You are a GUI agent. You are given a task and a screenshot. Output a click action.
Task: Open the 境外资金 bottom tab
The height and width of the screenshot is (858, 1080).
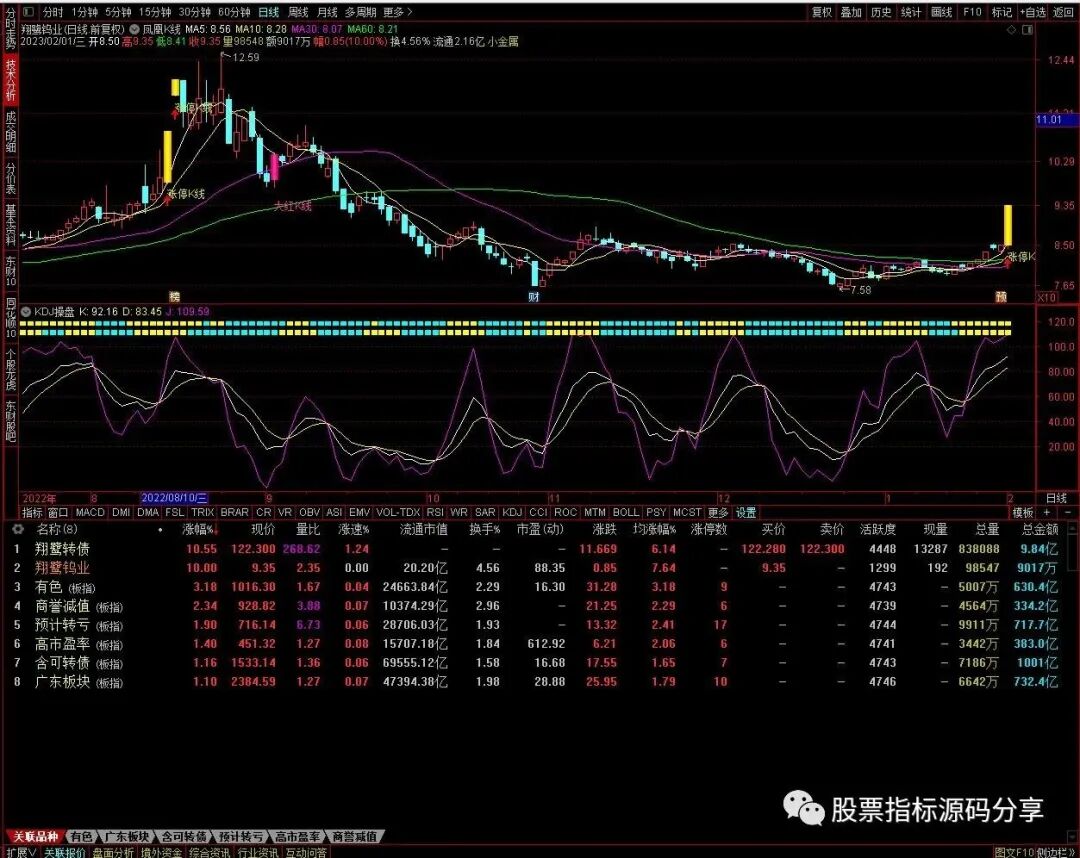click(162, 852)
